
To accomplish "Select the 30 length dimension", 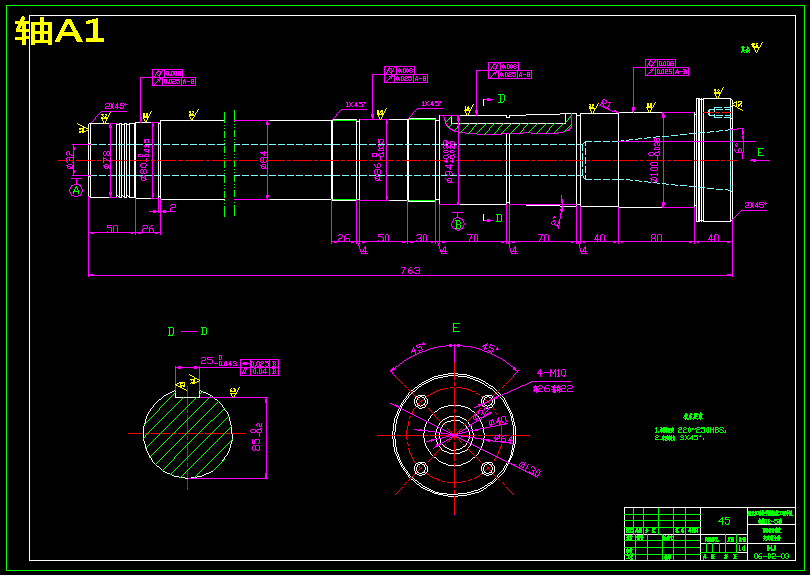I will (x=422, y=238).
